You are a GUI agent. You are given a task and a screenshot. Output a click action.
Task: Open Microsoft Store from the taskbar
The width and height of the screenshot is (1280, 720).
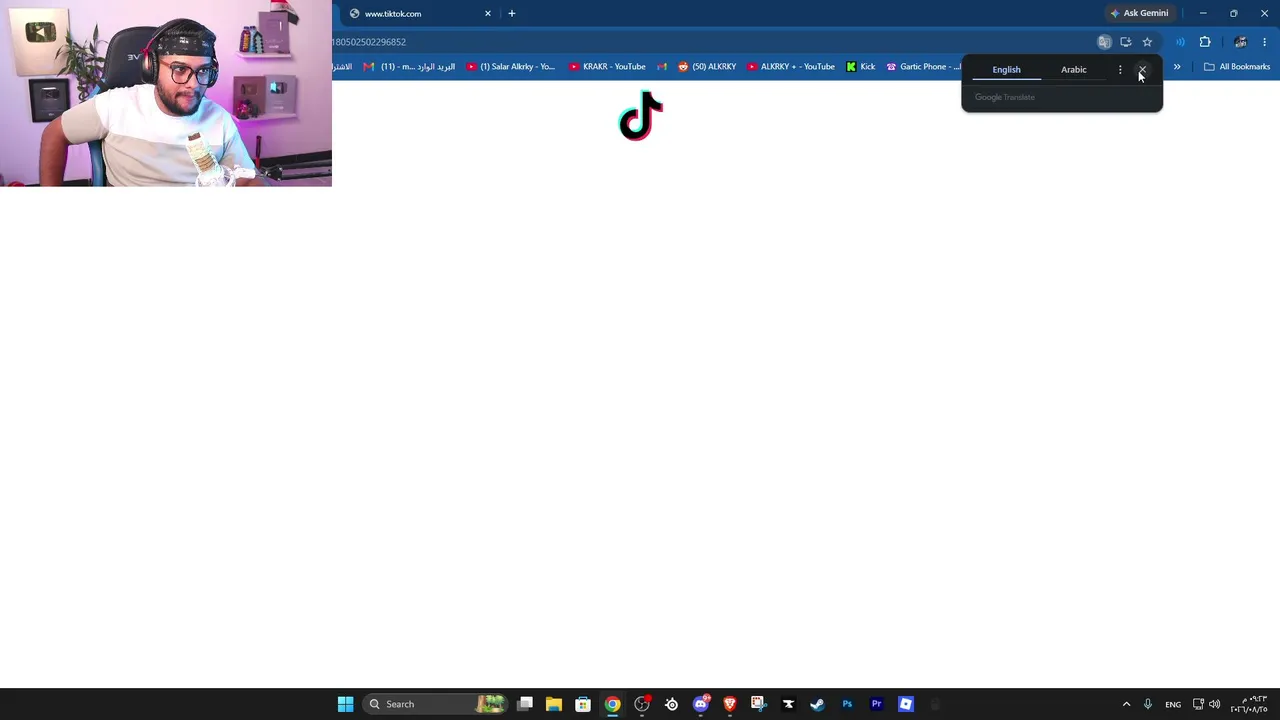coord(583,704)
